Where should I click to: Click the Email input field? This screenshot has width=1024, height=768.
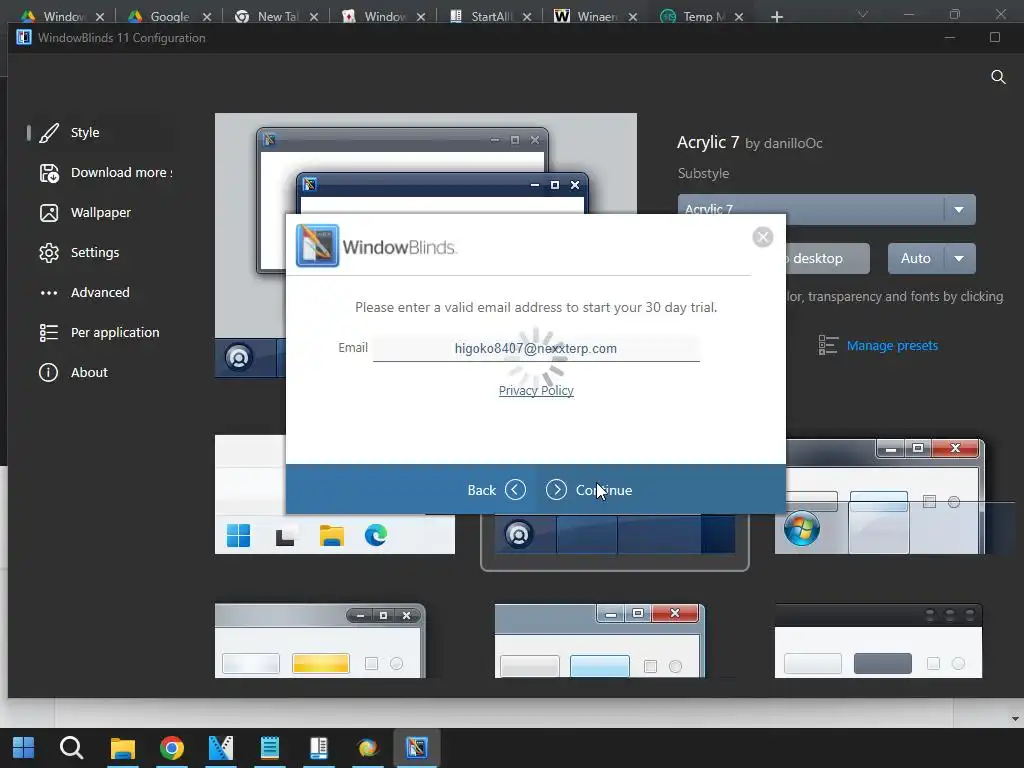536,348
